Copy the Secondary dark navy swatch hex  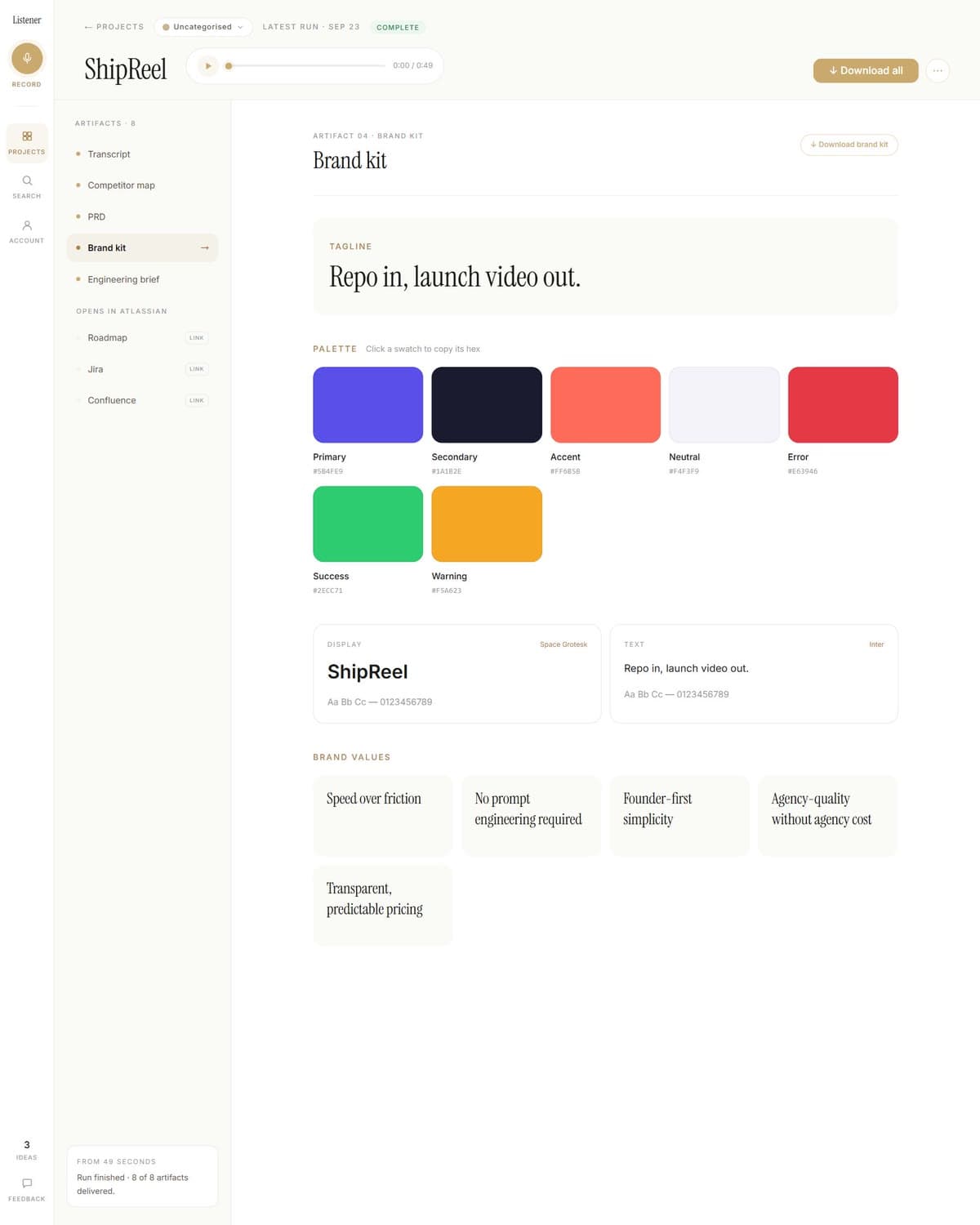pos(487,405)
